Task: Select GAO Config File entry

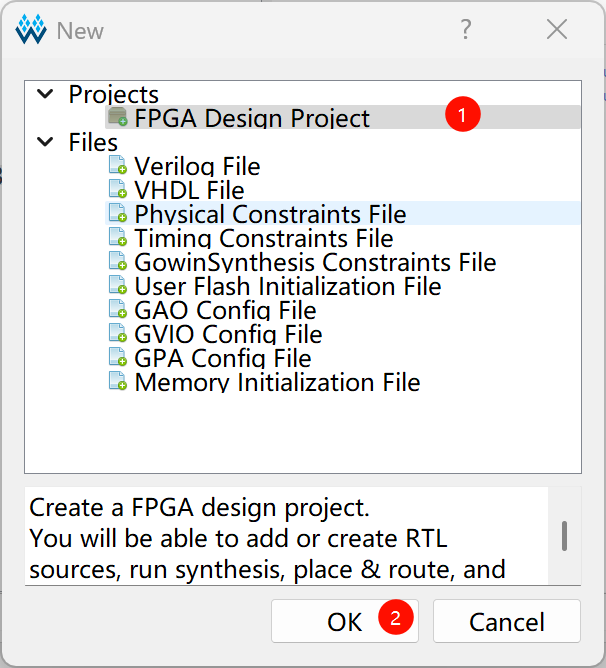Action: point(343,309)
